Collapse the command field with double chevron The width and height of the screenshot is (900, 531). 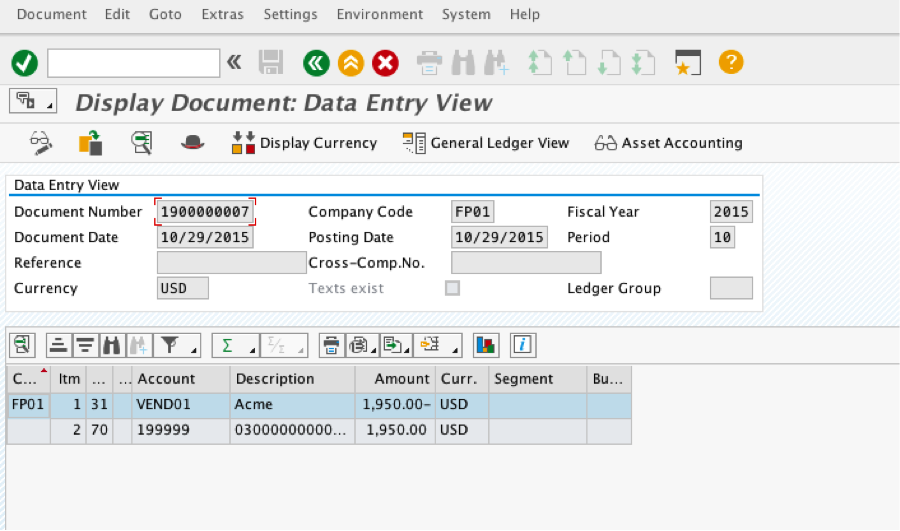pyautogui.click(x=234, y=62)
